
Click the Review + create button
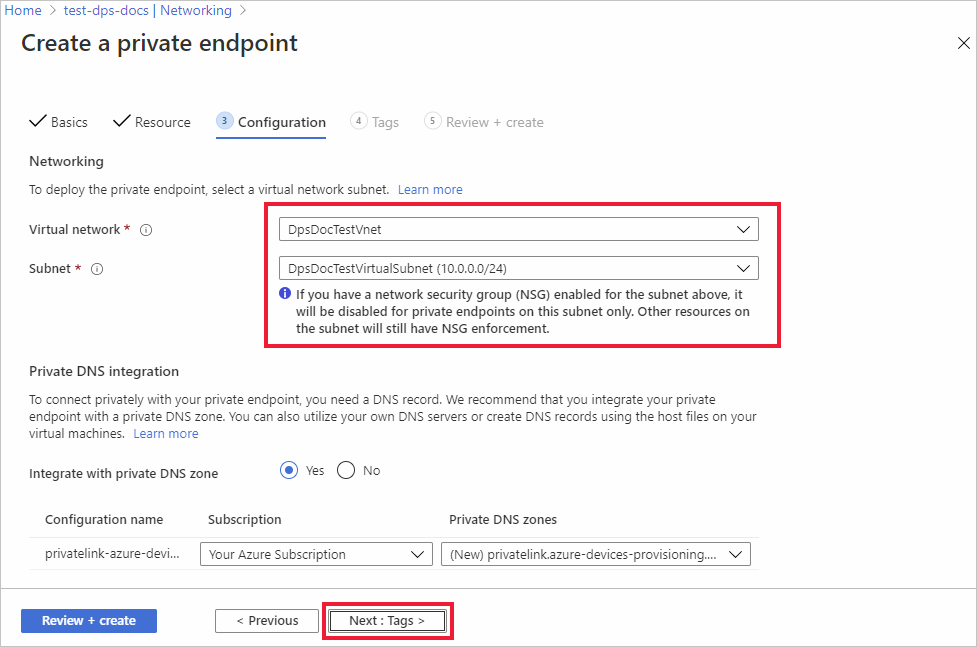(89, 621)
